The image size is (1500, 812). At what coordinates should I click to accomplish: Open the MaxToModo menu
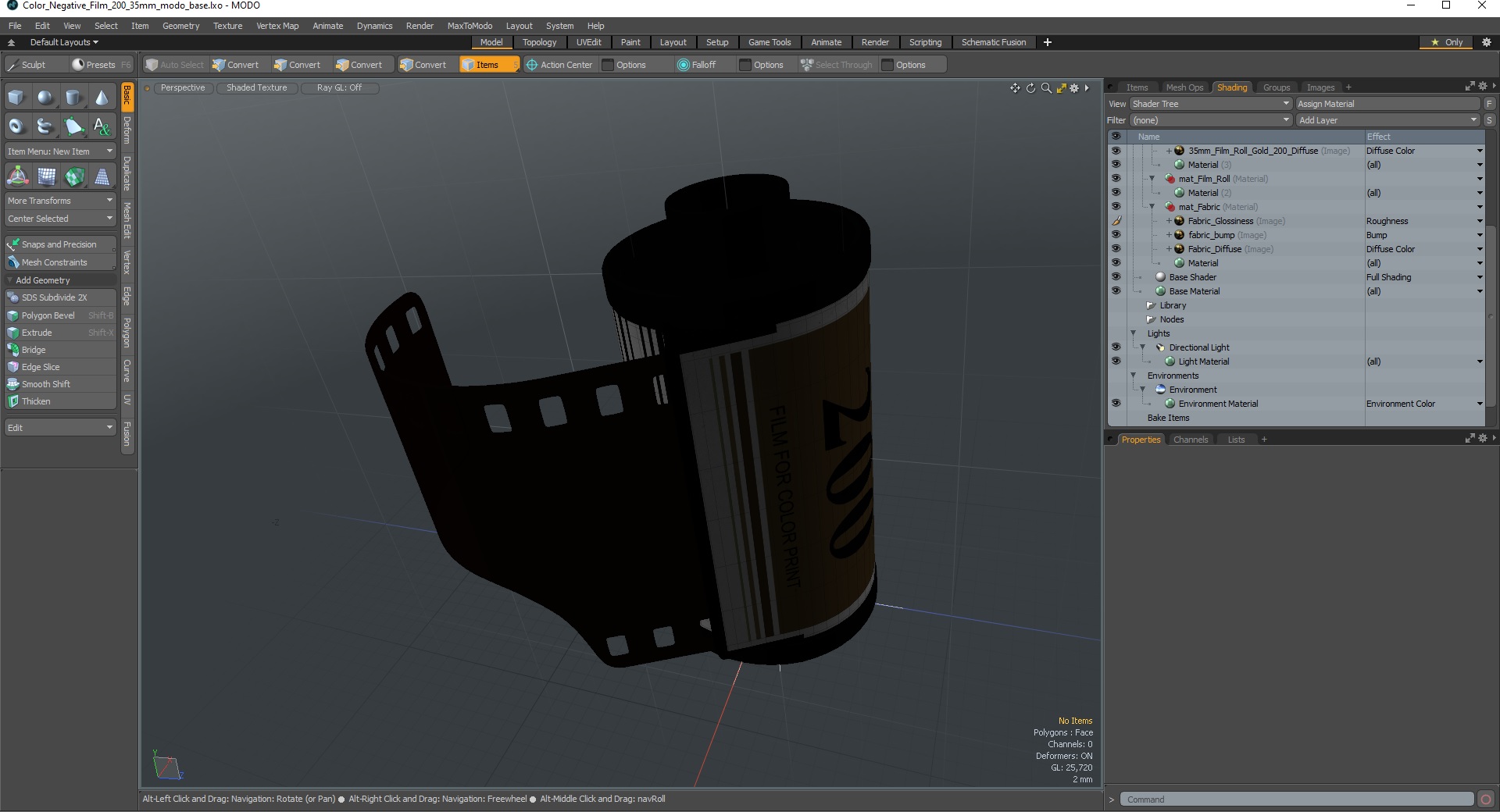(x=470, y=26)
